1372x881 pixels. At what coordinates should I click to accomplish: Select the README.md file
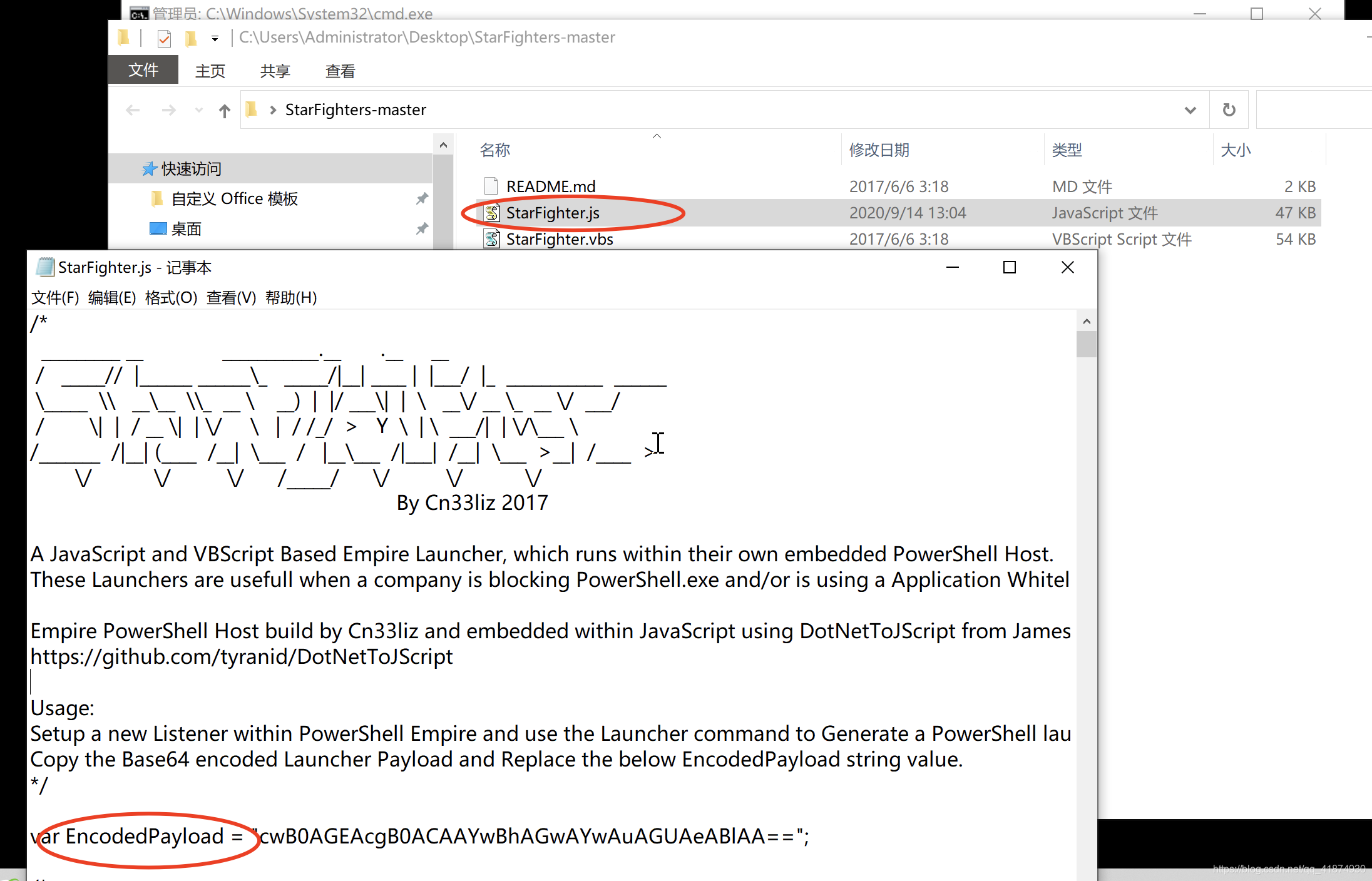[551, 186]
